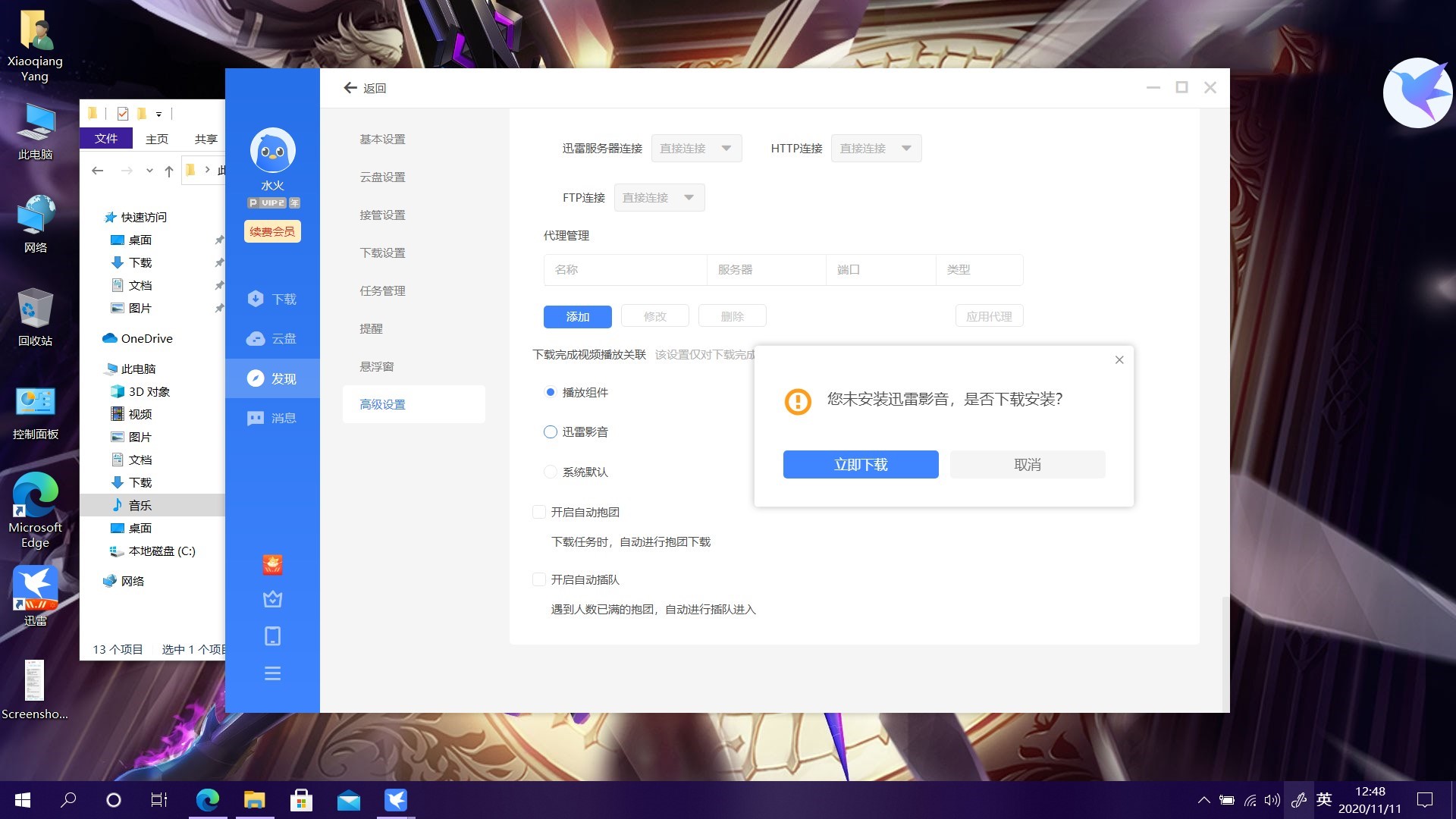The height and width of the screenshot is (819, 1456).
Task: Switch to the 下载设置 settings tab
Action: coord(382,253)
